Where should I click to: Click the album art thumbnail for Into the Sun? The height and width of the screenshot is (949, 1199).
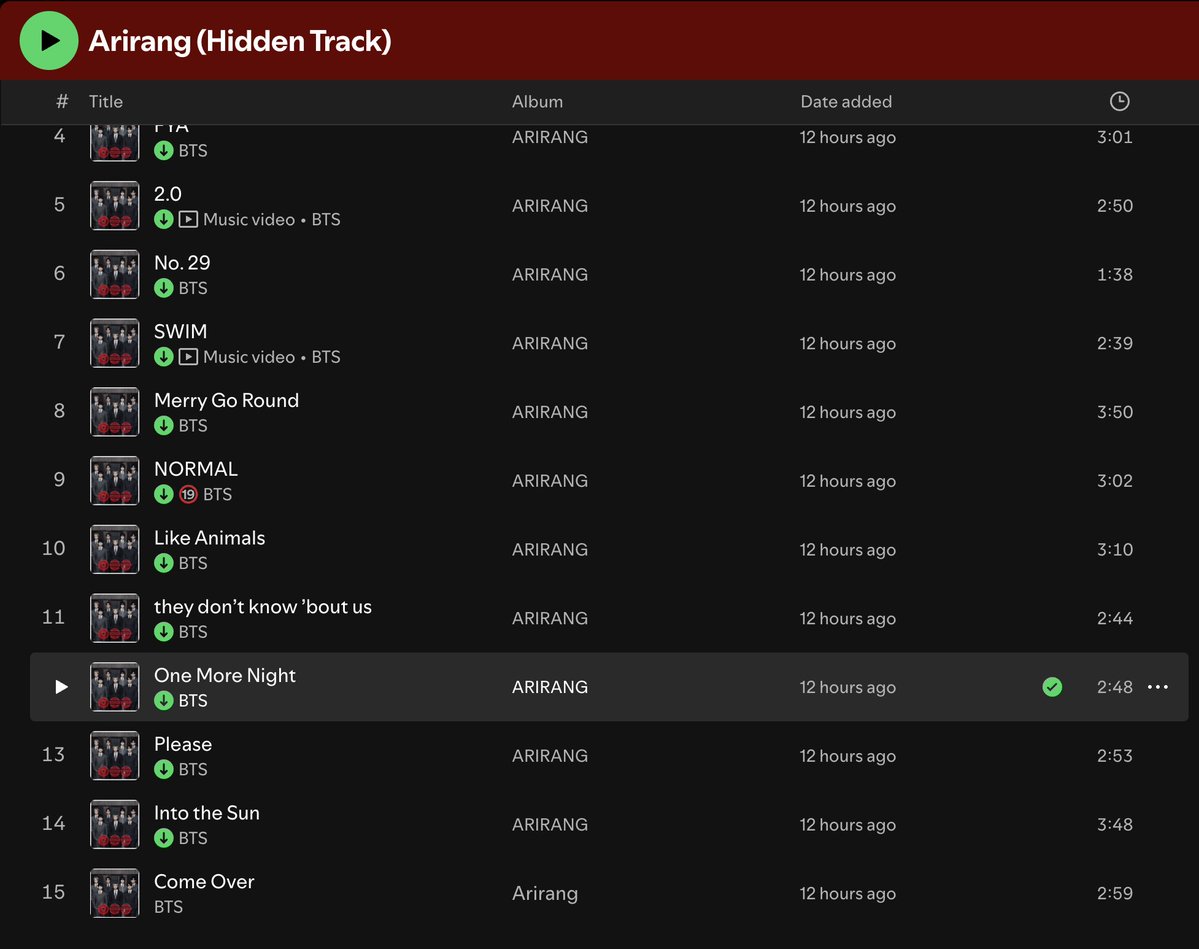point(115,824)
